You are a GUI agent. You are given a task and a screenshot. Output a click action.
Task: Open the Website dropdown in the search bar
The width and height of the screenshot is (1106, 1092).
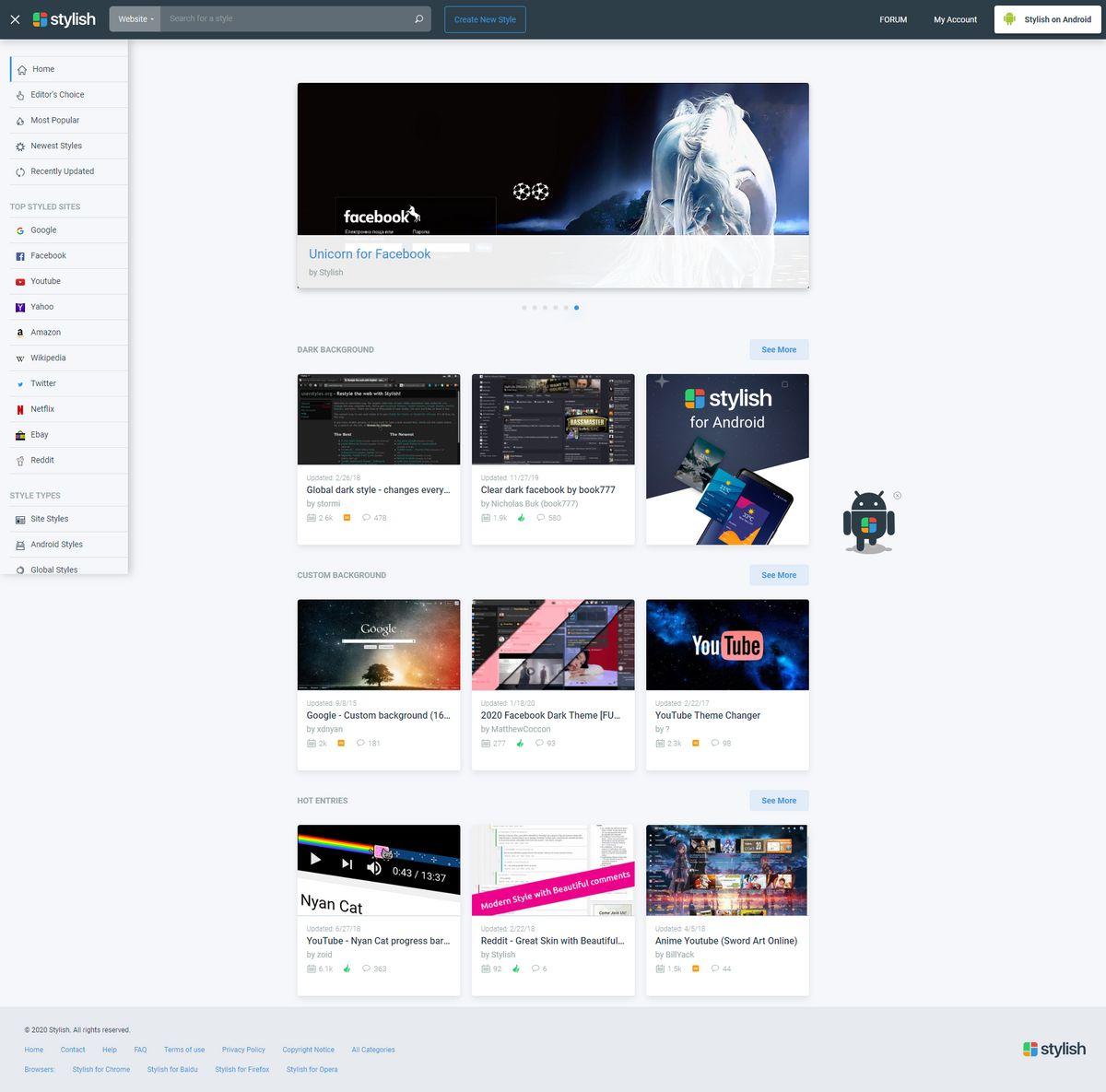click(135, 19)
